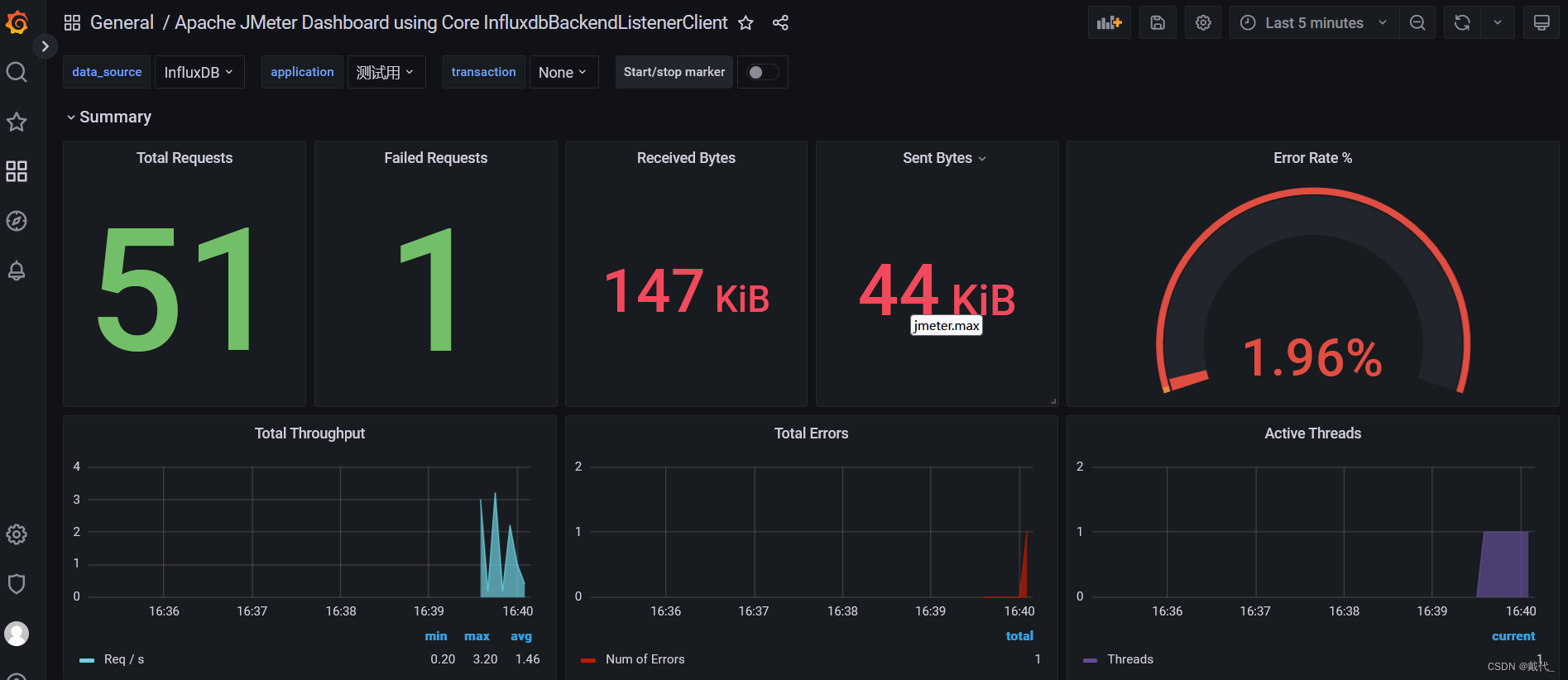Collapse the Summary row

[x=108, y=117]
